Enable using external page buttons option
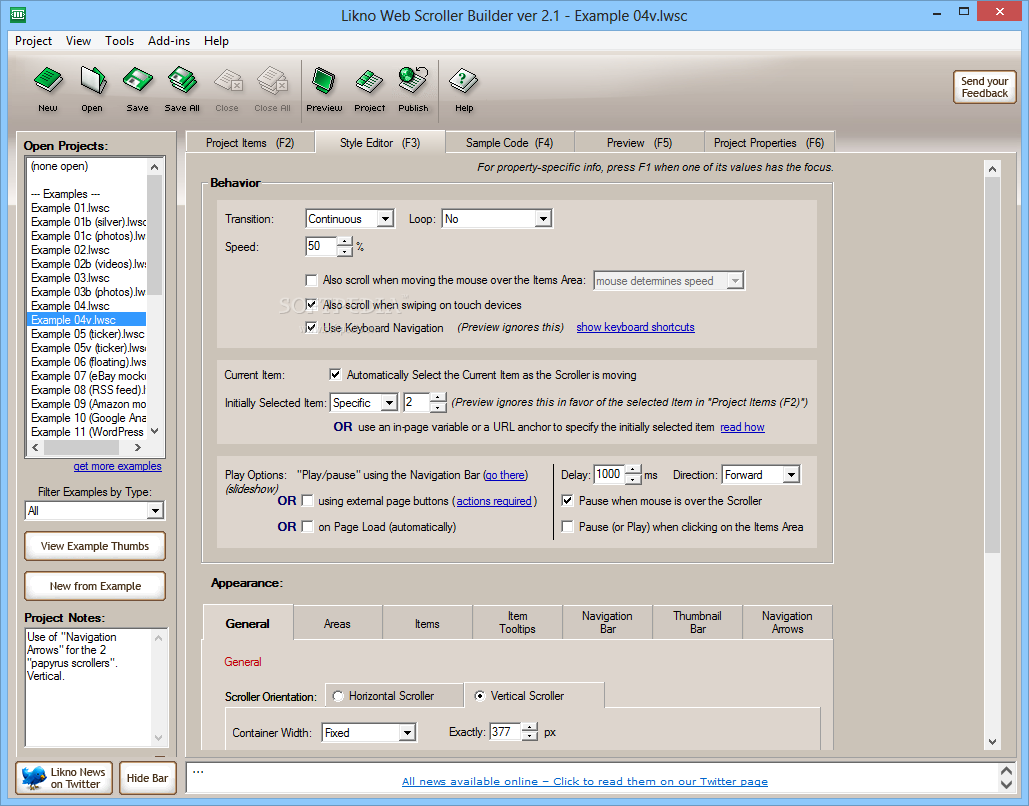The width and height of the screenshot is (1029, 806). (307, 501)
